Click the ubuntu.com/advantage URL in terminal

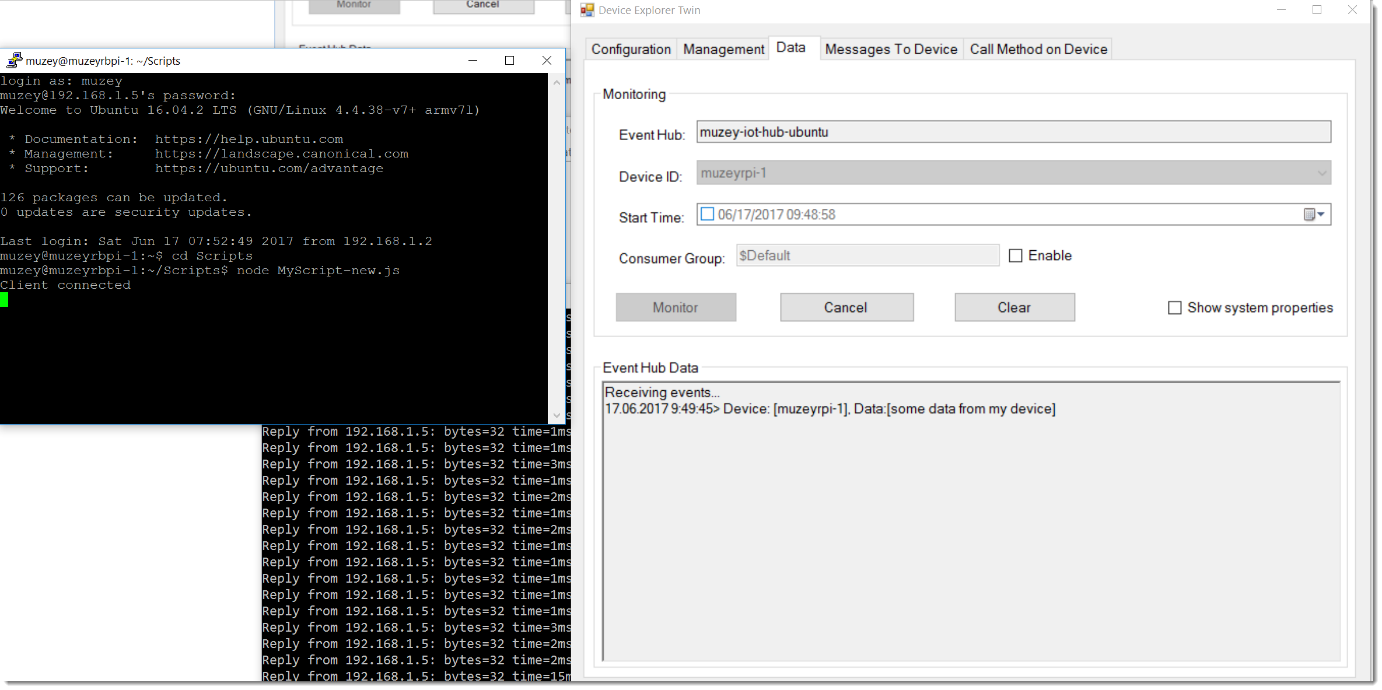tap(269, 168)
